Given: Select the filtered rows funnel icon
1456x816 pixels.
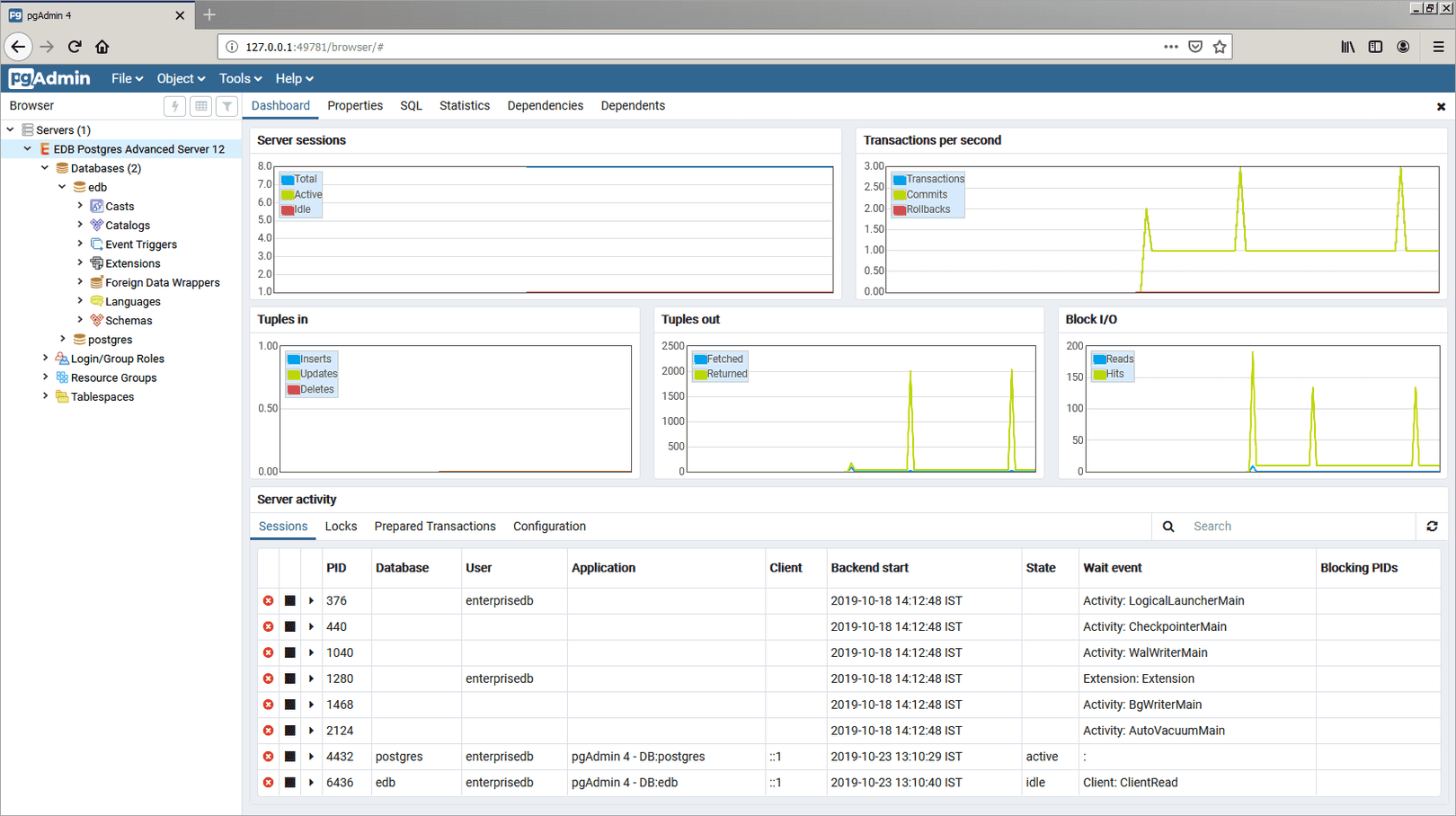Looking at the screenshot, I should [x=226, y=105].
